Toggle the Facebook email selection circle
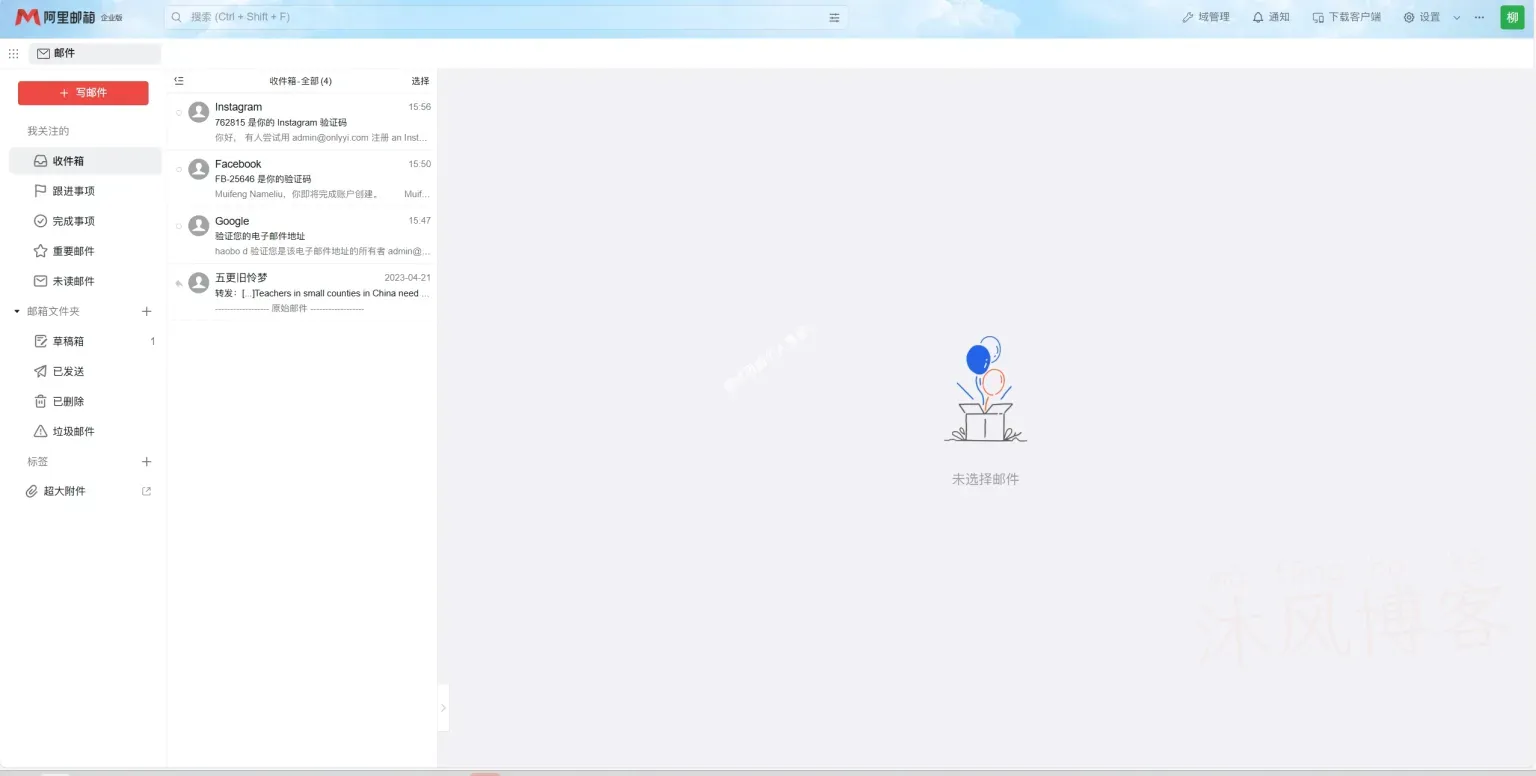 point(179,170)
